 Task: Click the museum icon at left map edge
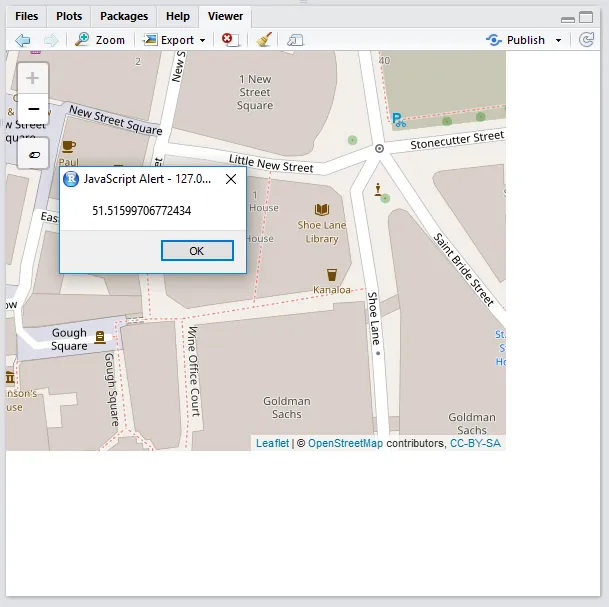(x=10, y=377)
